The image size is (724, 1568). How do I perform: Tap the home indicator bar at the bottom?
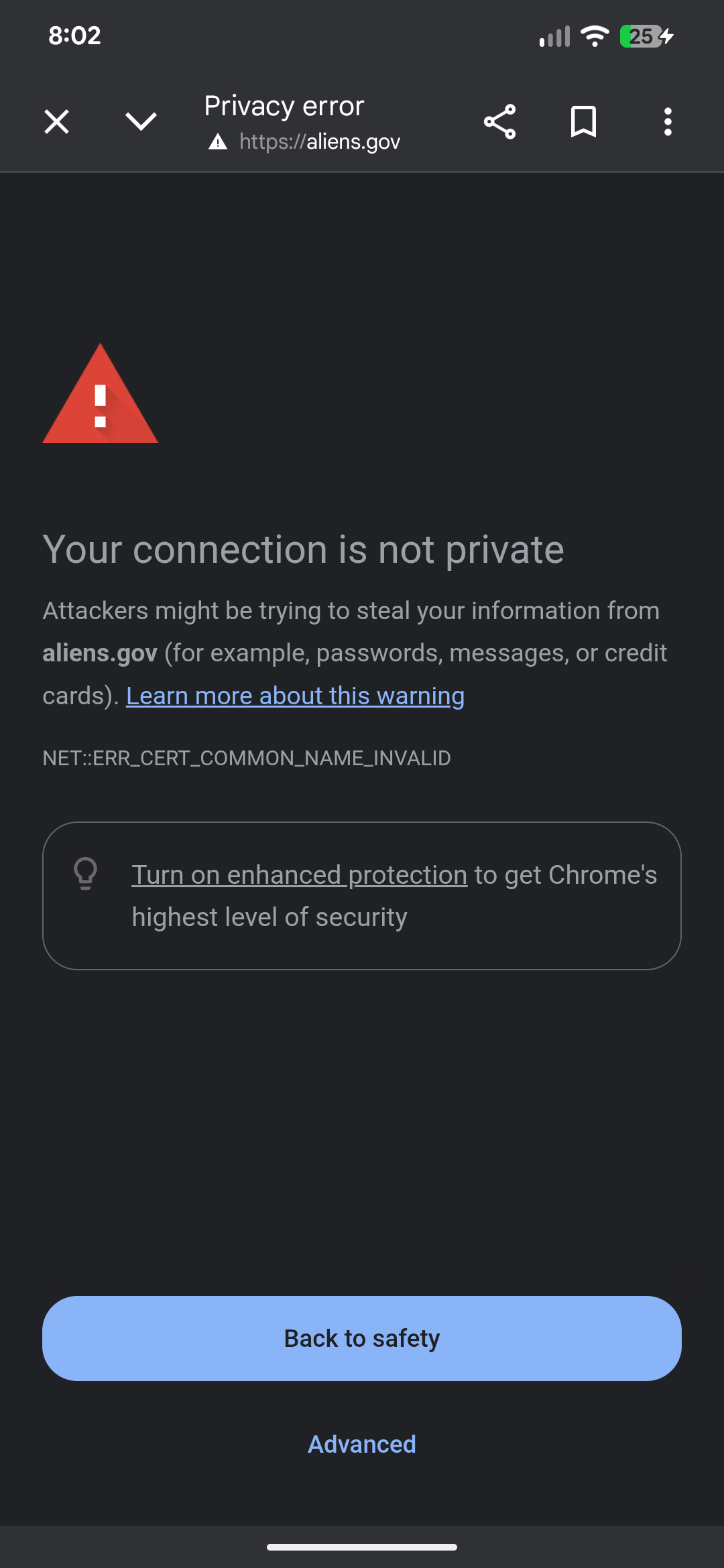(x=362, y=1547)
